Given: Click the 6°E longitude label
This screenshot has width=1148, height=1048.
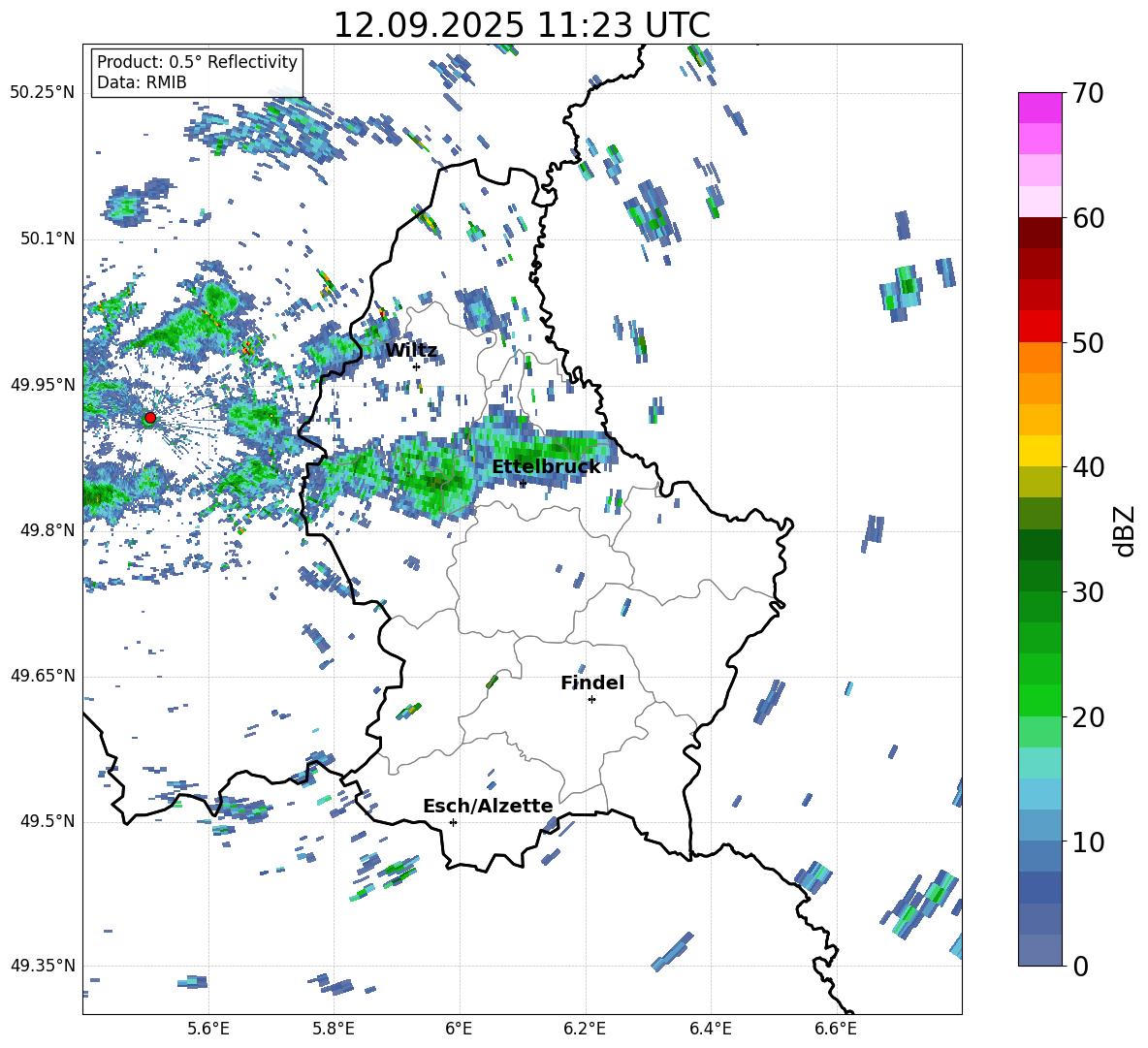Looking at the screenshot, I should tap(459, 1029).
